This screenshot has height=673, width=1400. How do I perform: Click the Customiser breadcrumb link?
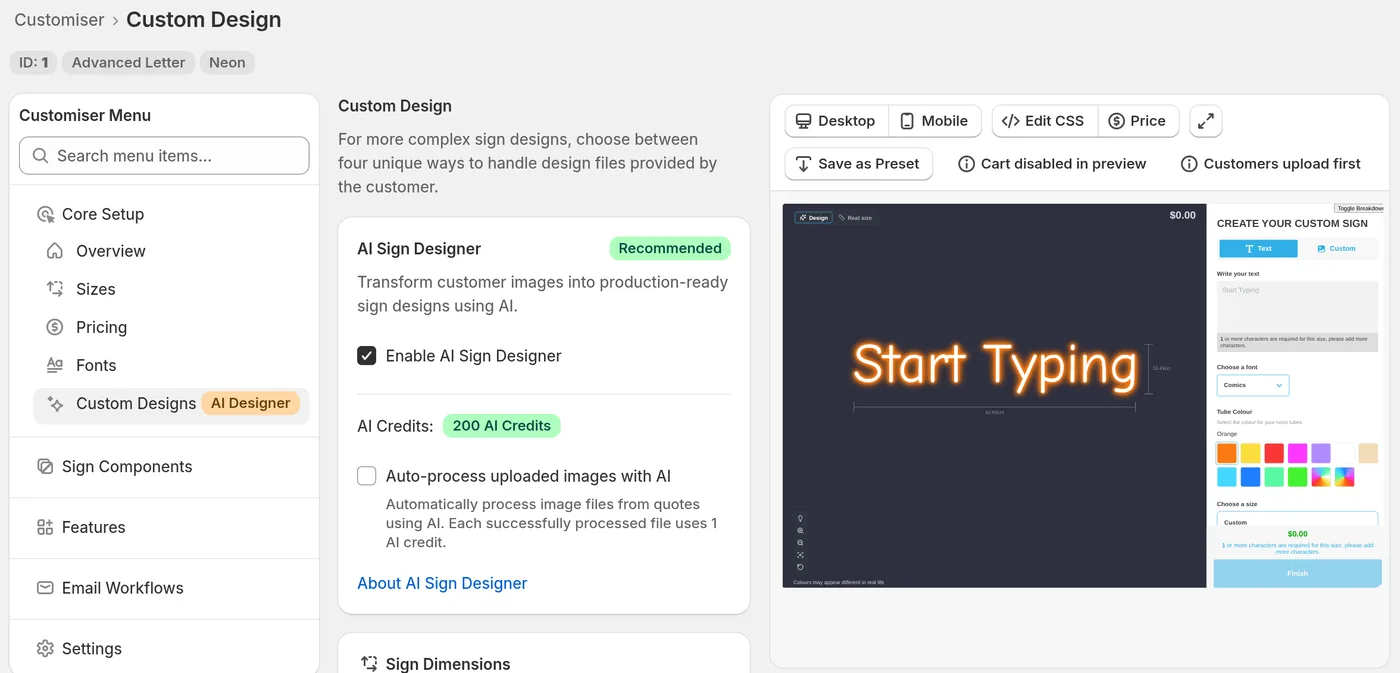click(59, 20)
